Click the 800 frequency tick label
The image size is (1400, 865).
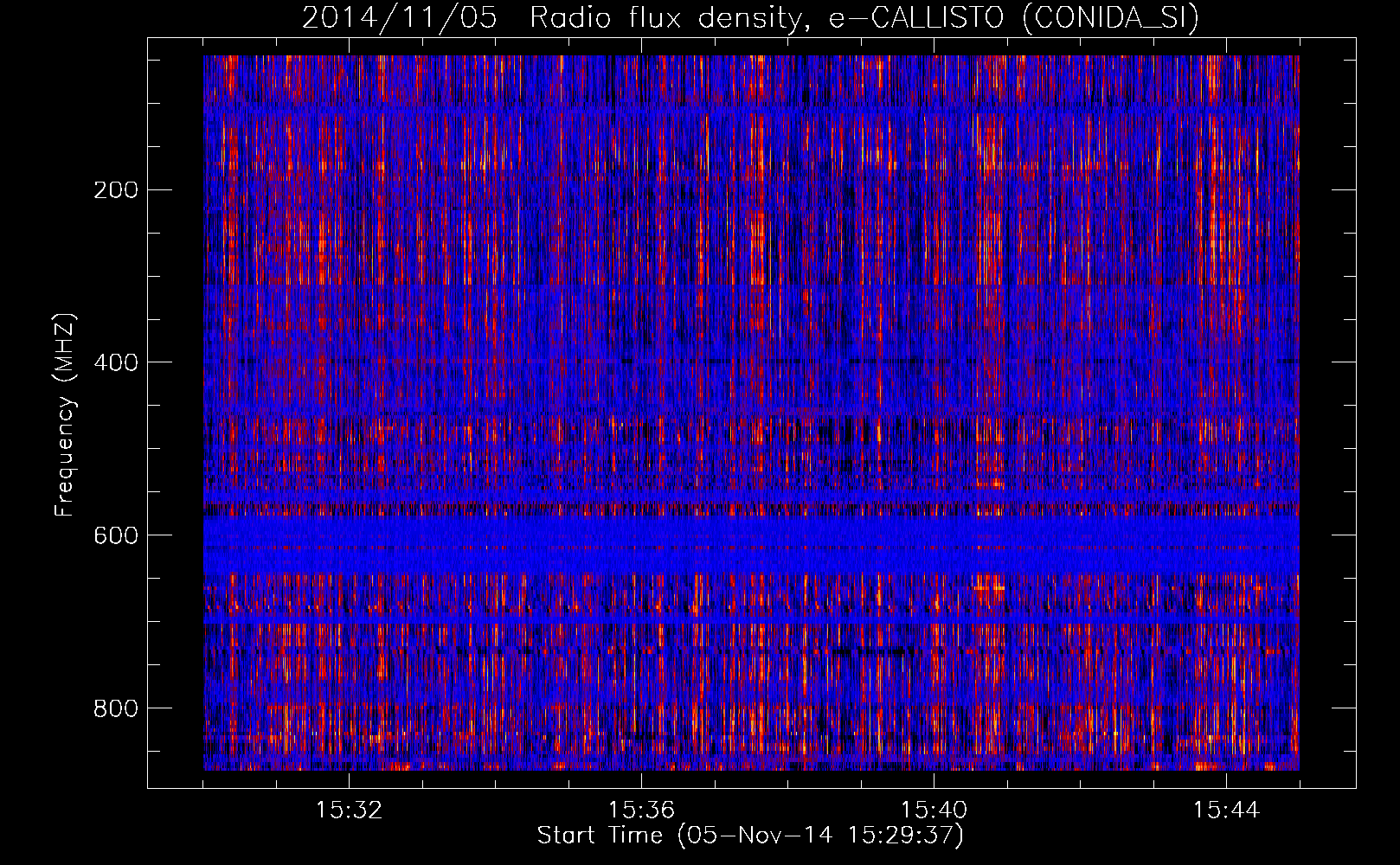click(115, 709)
